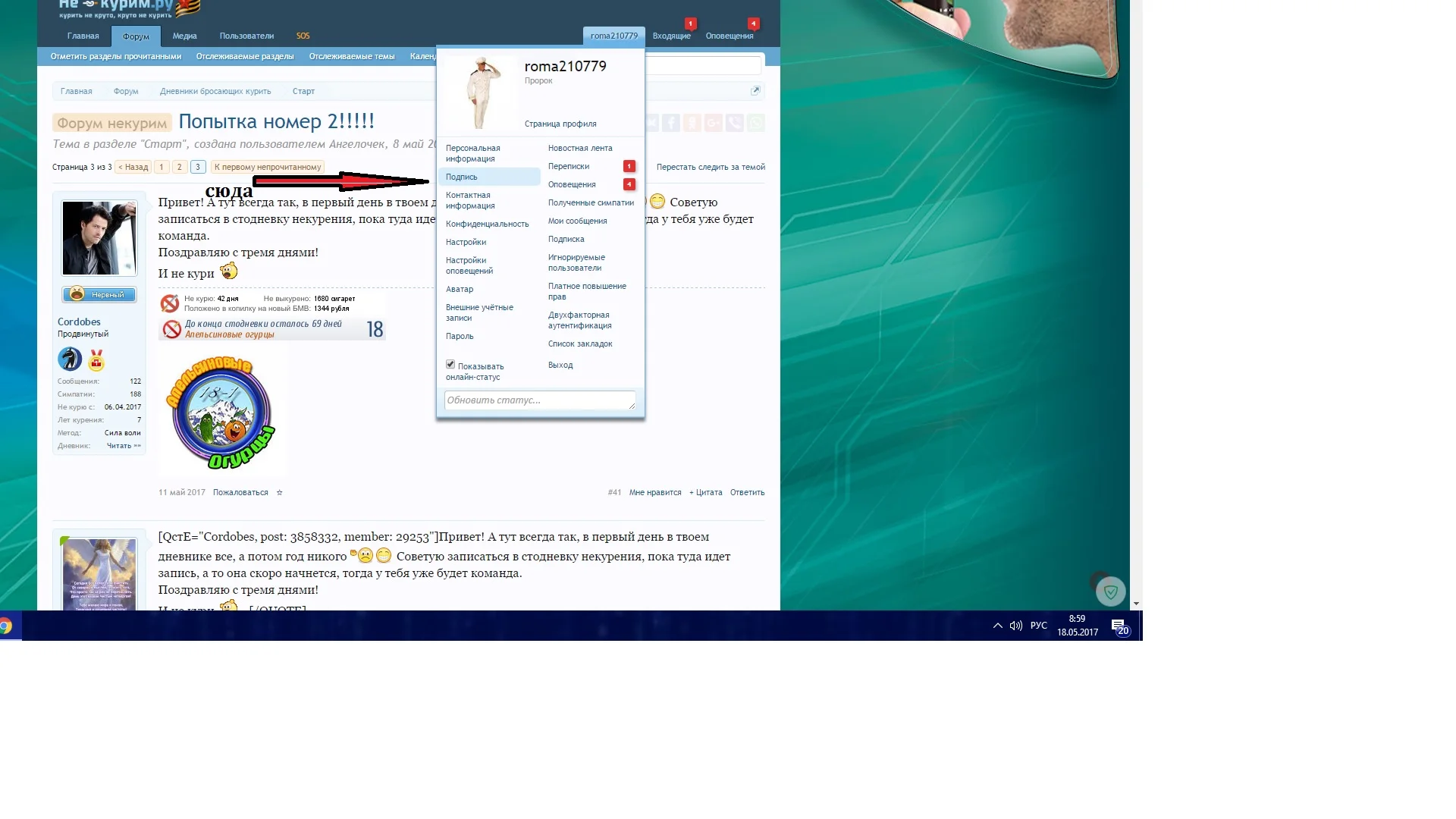This screenshot has height=819, width=1456.
Task: Toggle the star next to Пожаловаться
Action: tap(278, 492)
